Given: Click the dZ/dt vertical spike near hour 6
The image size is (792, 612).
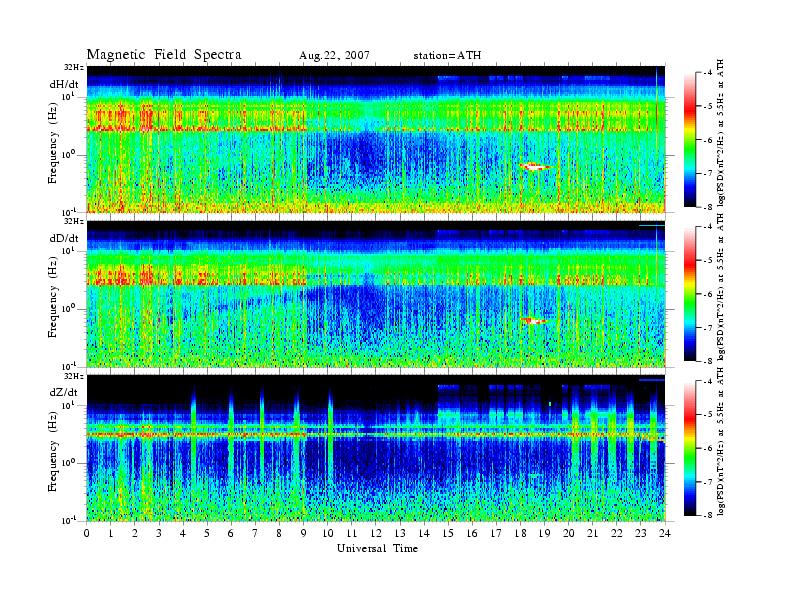Looking at the screenshot, I should pyautogui.click(x=231, y=444).
